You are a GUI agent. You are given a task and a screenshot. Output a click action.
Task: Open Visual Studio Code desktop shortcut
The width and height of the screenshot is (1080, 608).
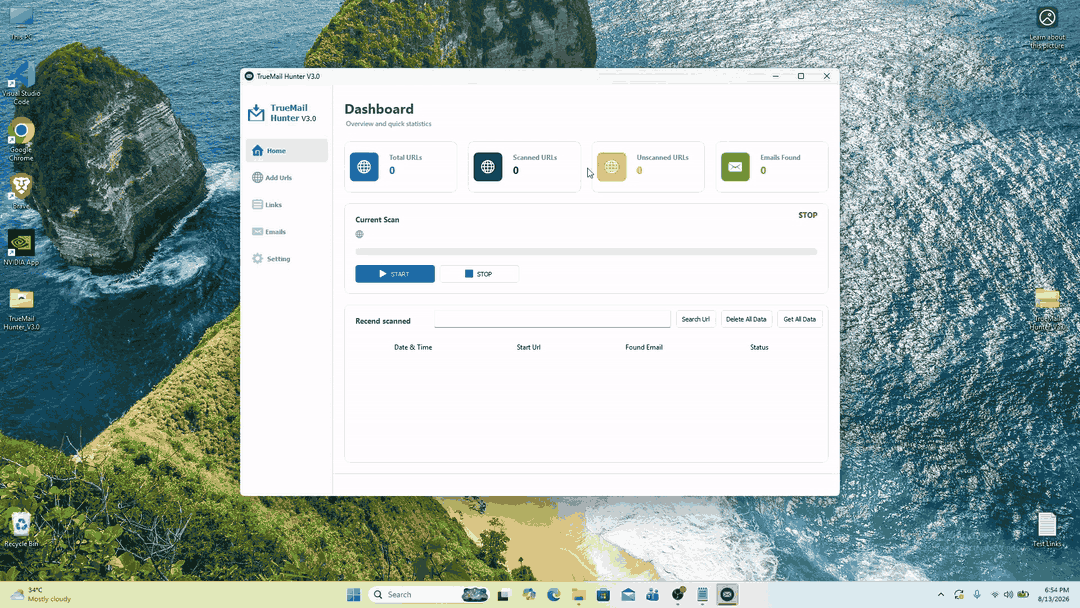[x=21, y=83]
